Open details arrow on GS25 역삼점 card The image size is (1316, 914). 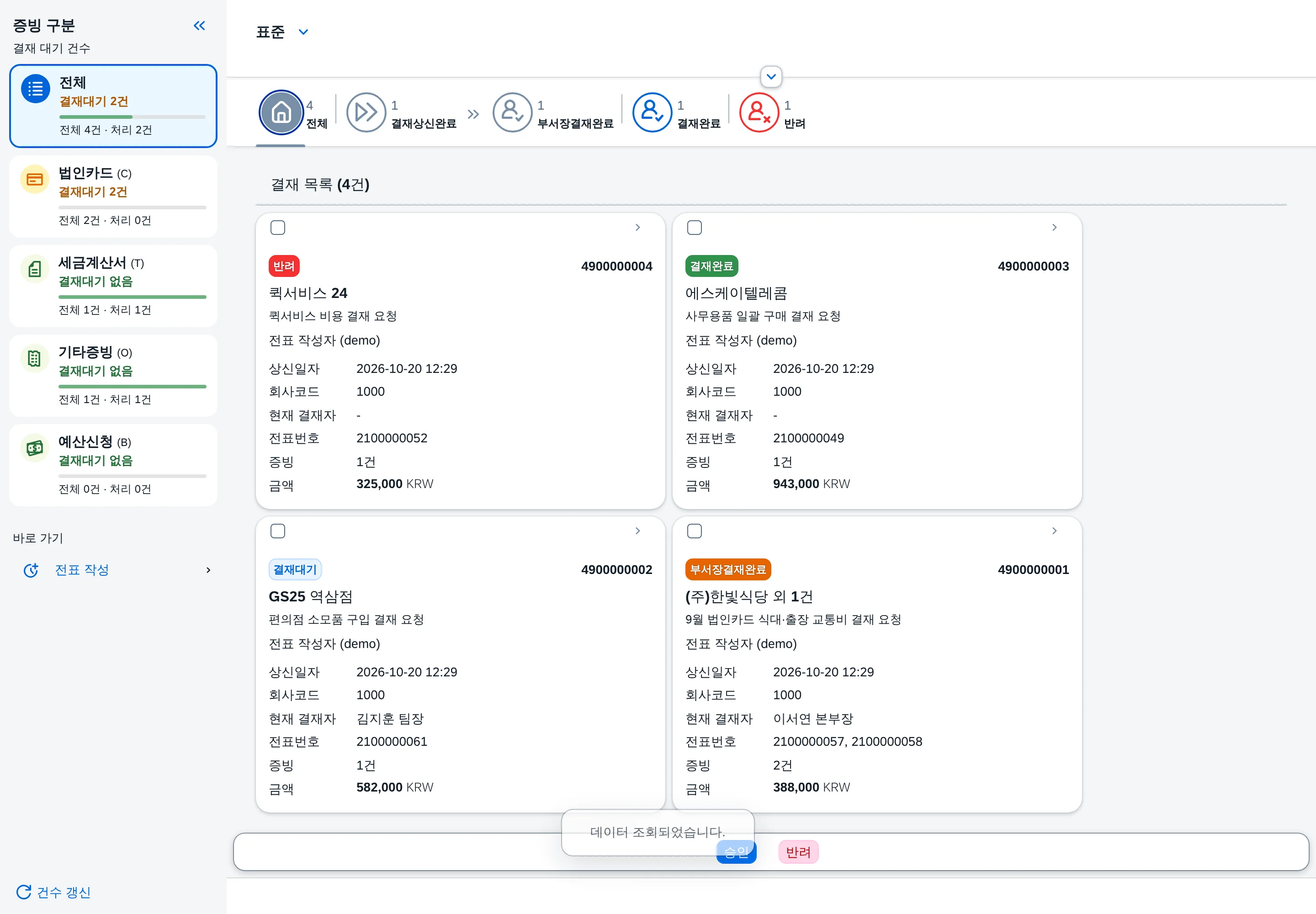click(x=637, y=531)
